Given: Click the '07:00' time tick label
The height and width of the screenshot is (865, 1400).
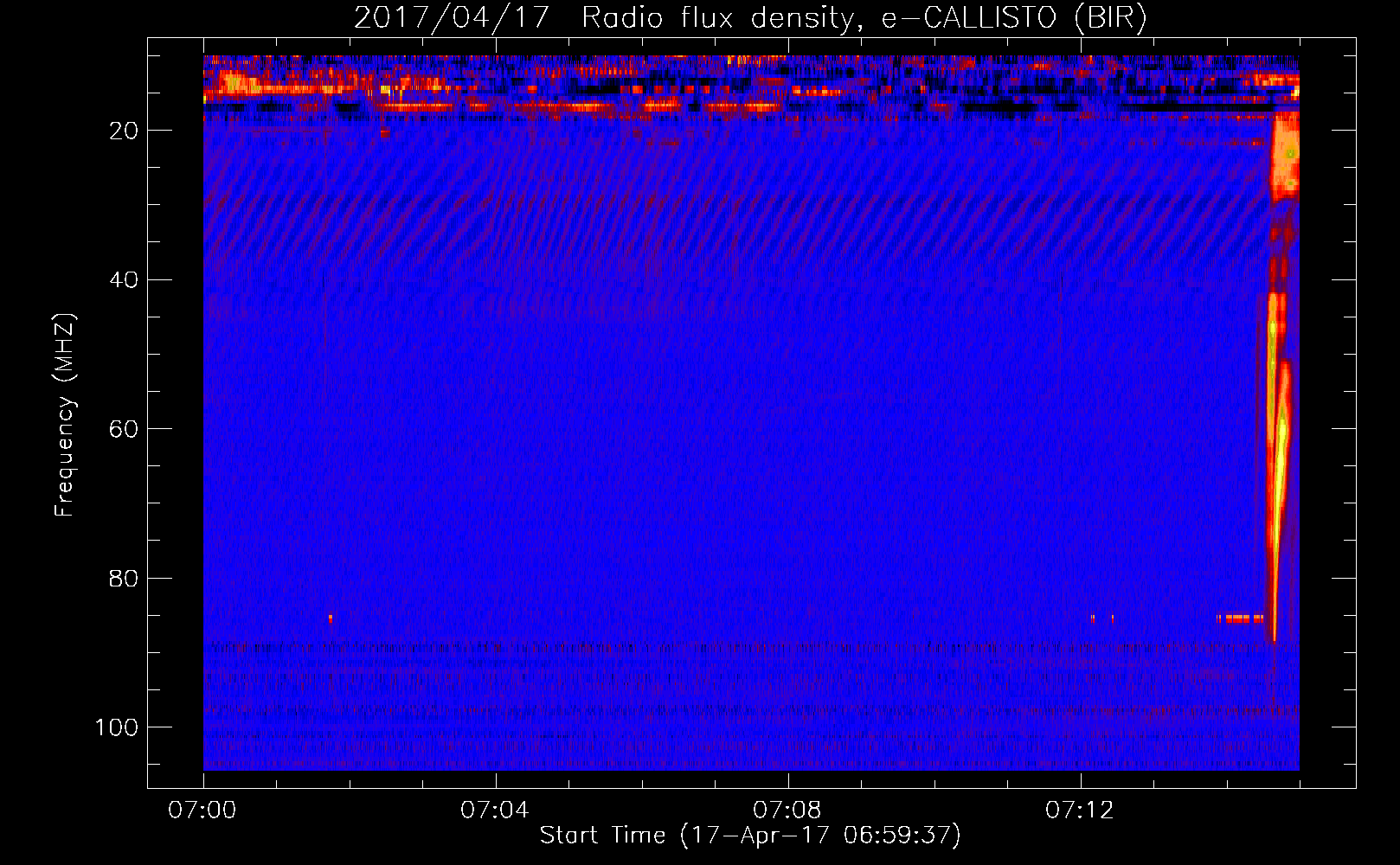Looking at the screenshot, I should click(202, 811).
